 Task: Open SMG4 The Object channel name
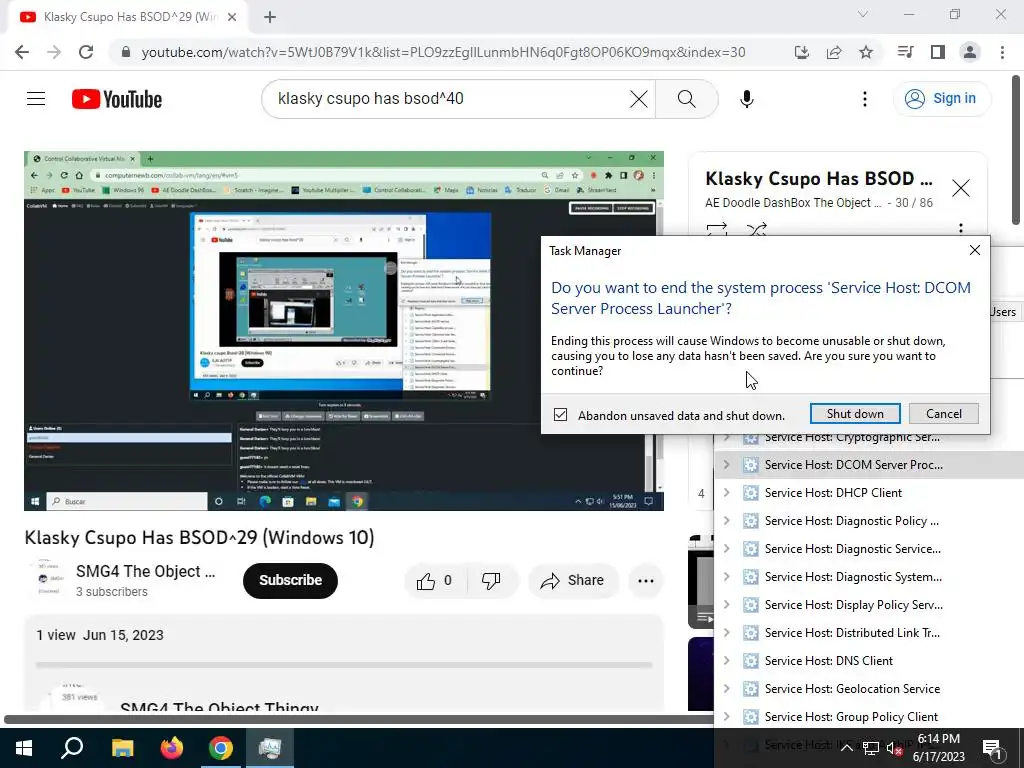pyautogui.click(x=146, y=571)
